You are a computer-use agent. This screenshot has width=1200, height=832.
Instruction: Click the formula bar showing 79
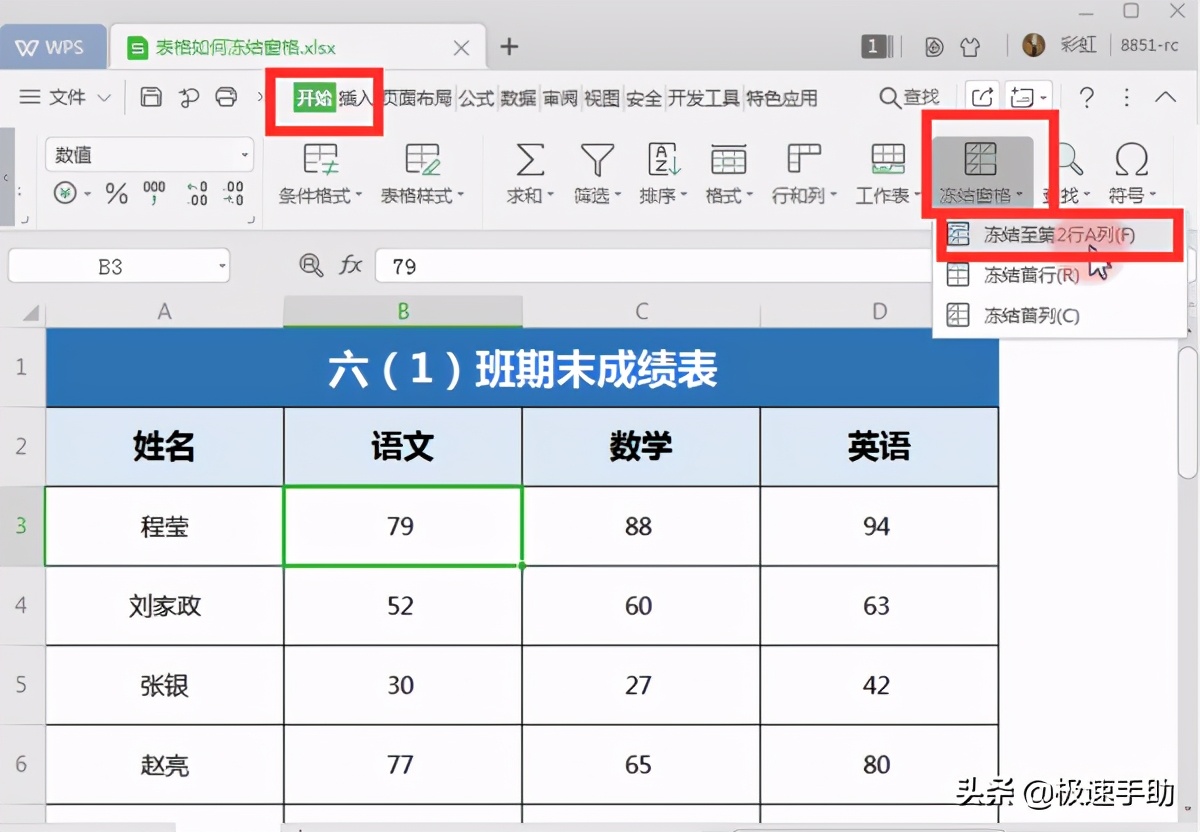click(780, 266)
